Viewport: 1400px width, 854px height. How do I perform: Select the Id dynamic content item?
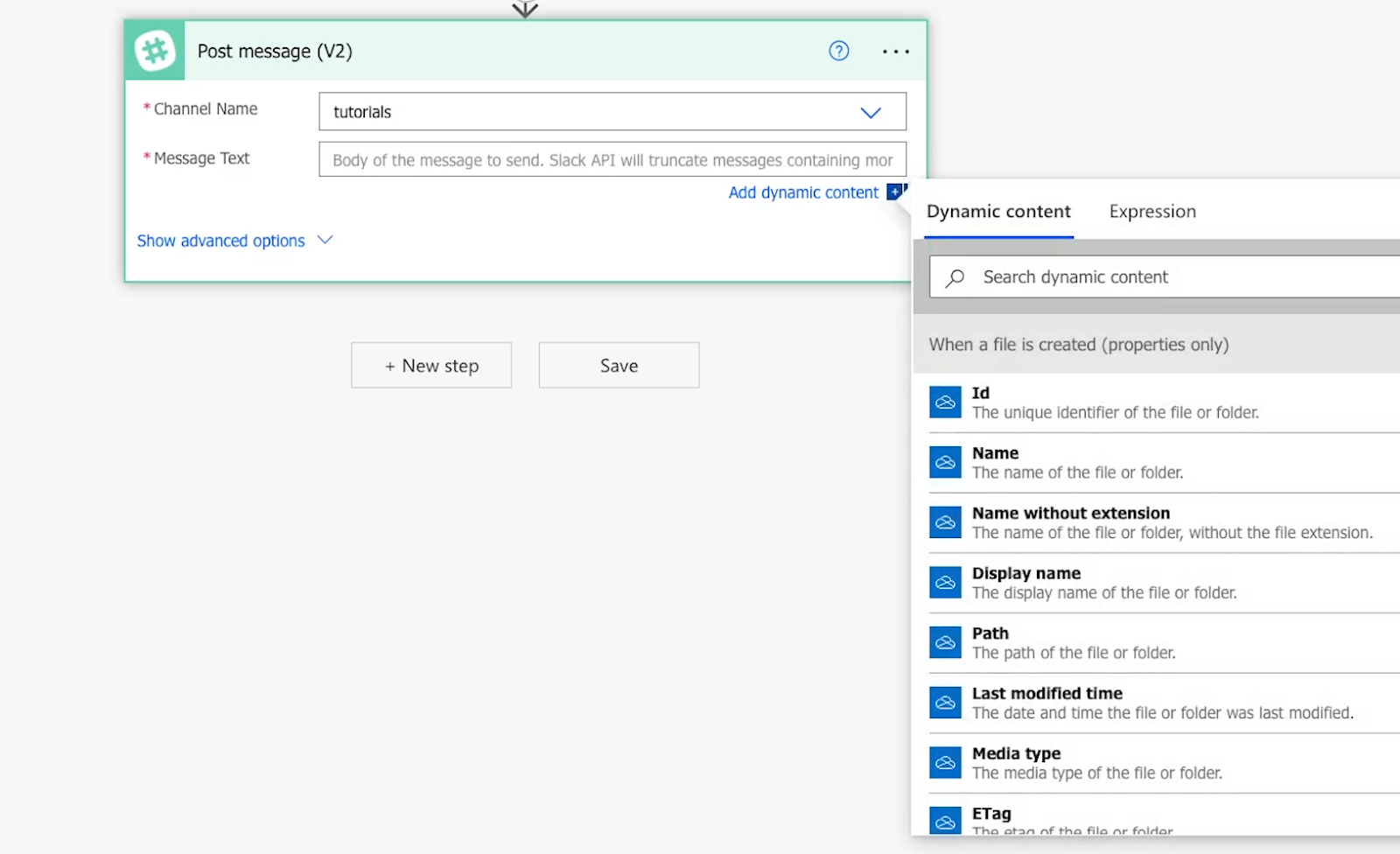coord(1164,402)
